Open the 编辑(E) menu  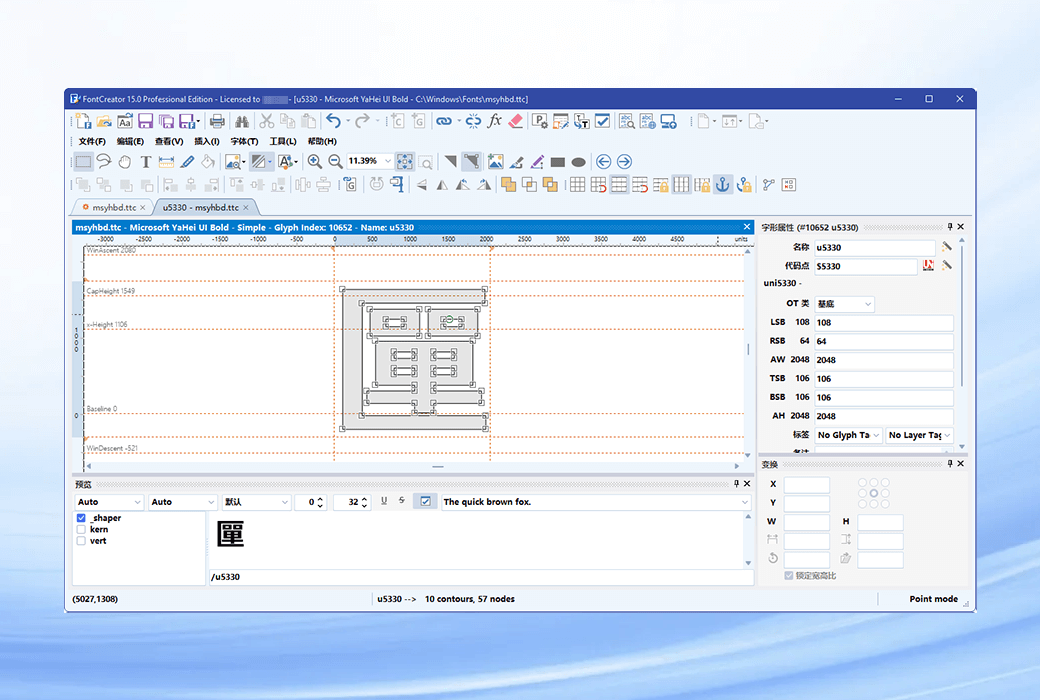(130, 141)
